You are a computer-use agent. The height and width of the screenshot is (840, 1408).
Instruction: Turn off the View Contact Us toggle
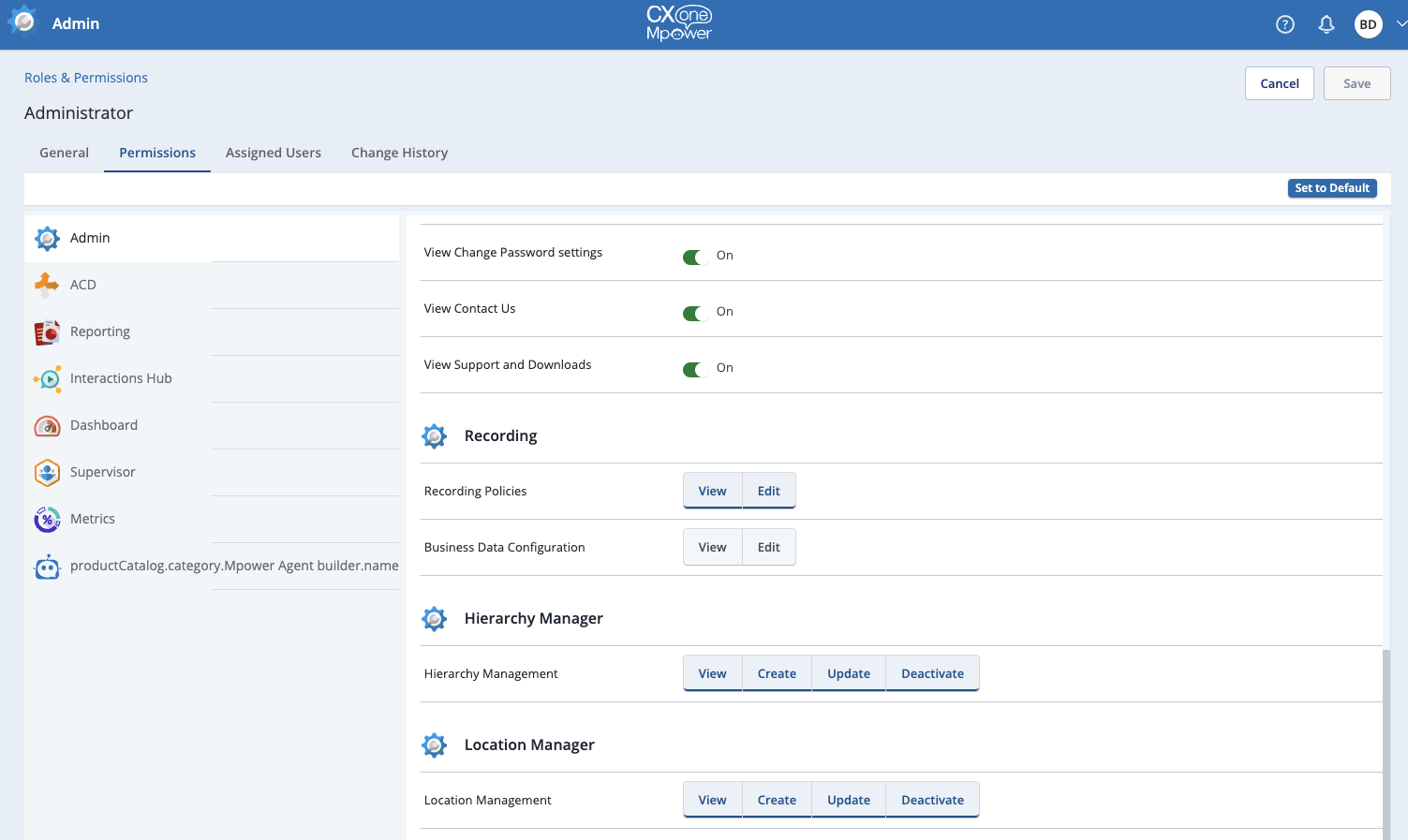click(x=693, y=313)
